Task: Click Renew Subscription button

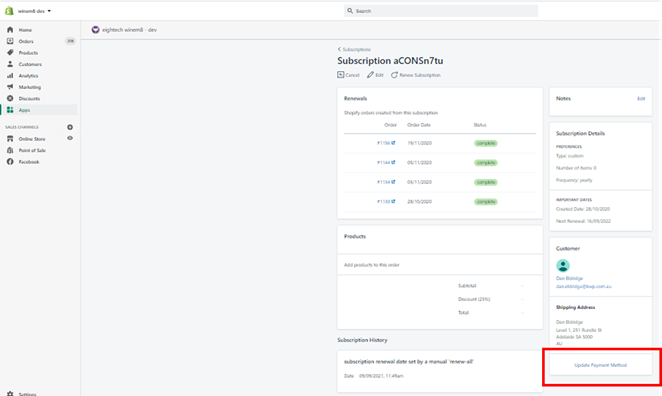Action: click(x=415, y=75)
